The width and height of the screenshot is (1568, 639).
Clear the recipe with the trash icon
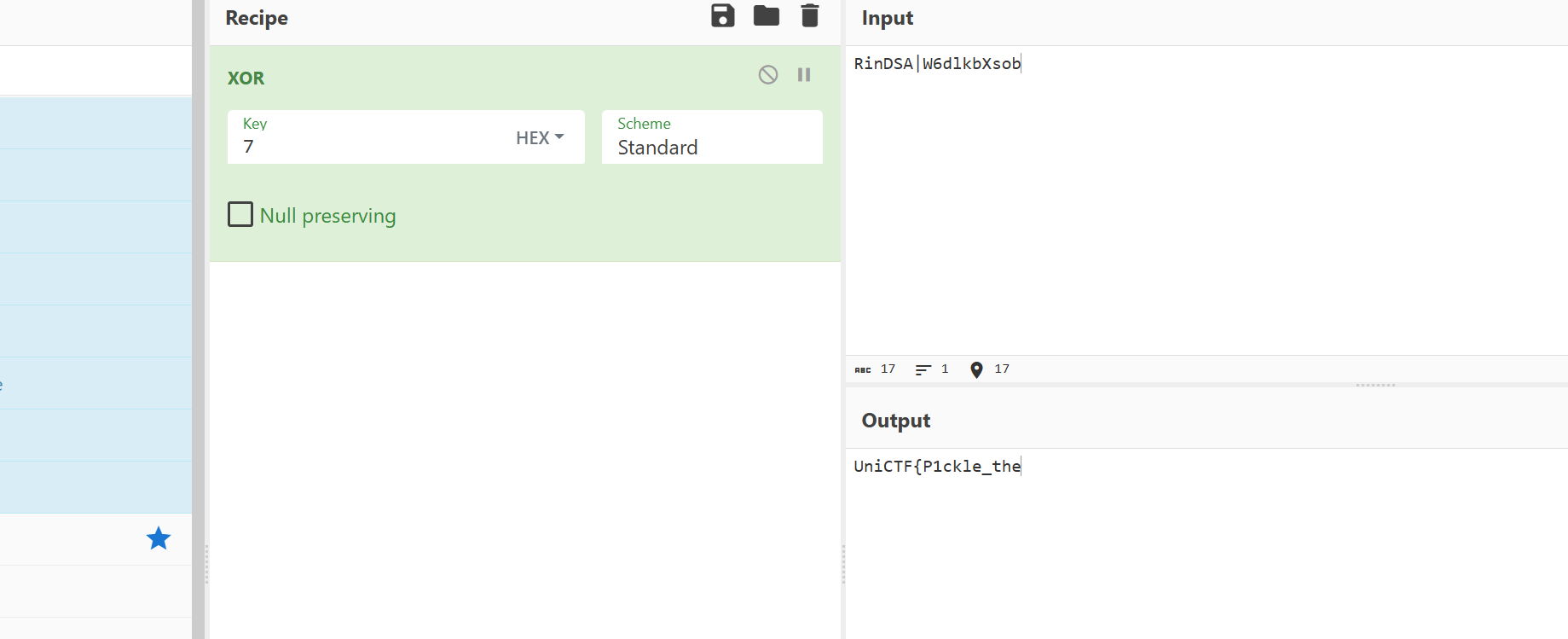(x=809, y=16)
